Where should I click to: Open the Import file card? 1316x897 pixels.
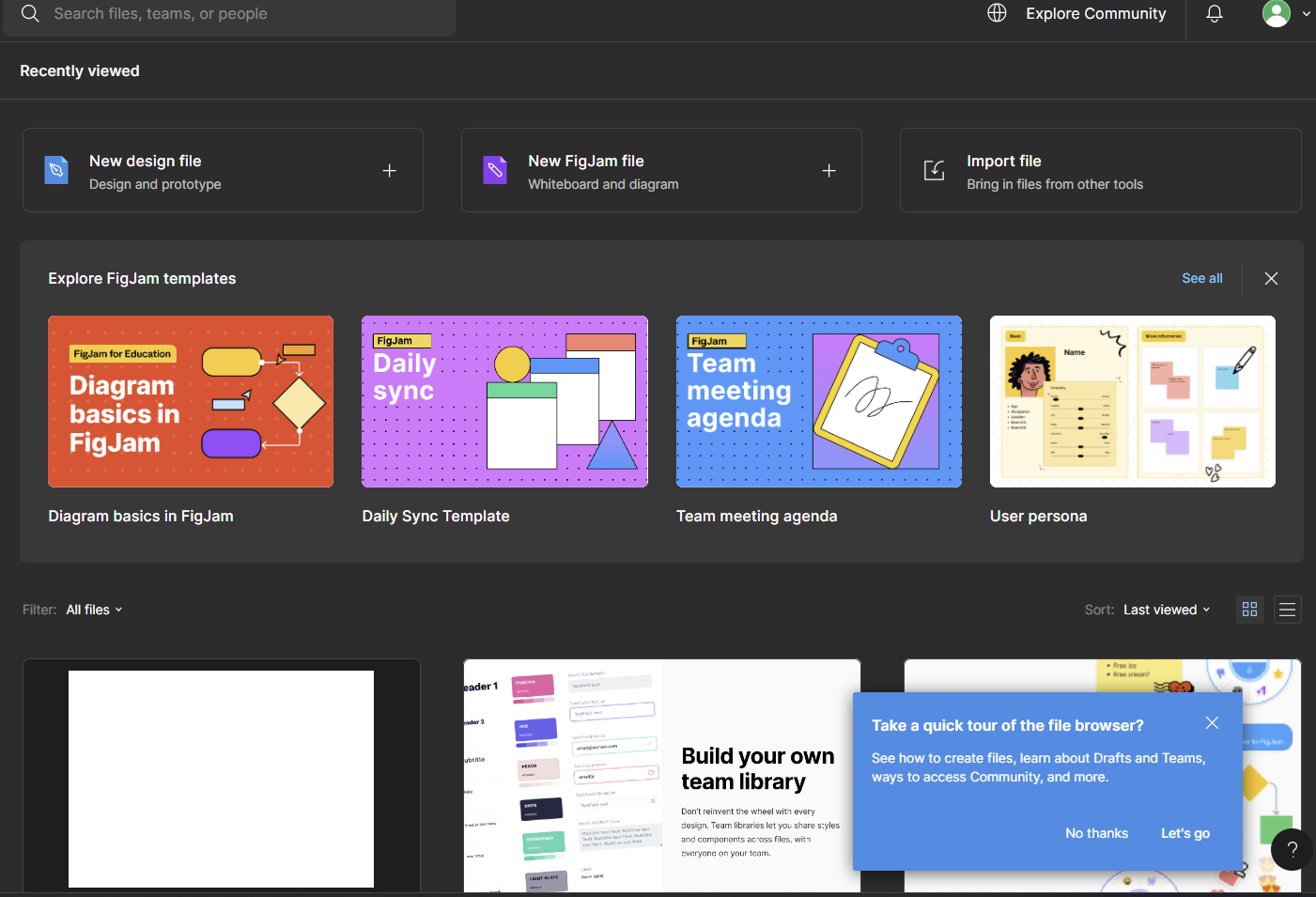[x=1101, y=170]
